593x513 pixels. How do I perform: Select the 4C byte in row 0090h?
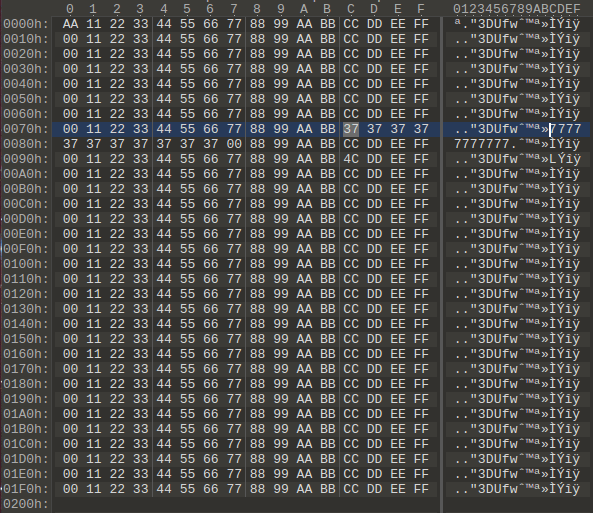[351, 159]
